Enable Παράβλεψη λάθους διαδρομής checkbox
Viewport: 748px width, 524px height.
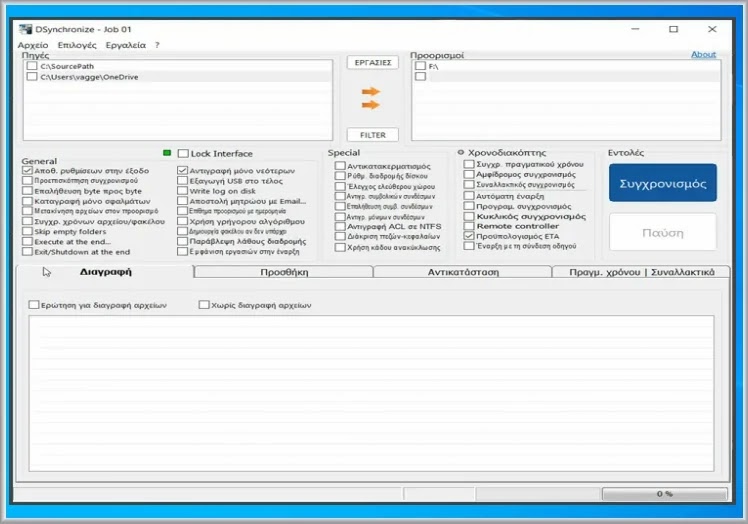click(x=182, y=241)
